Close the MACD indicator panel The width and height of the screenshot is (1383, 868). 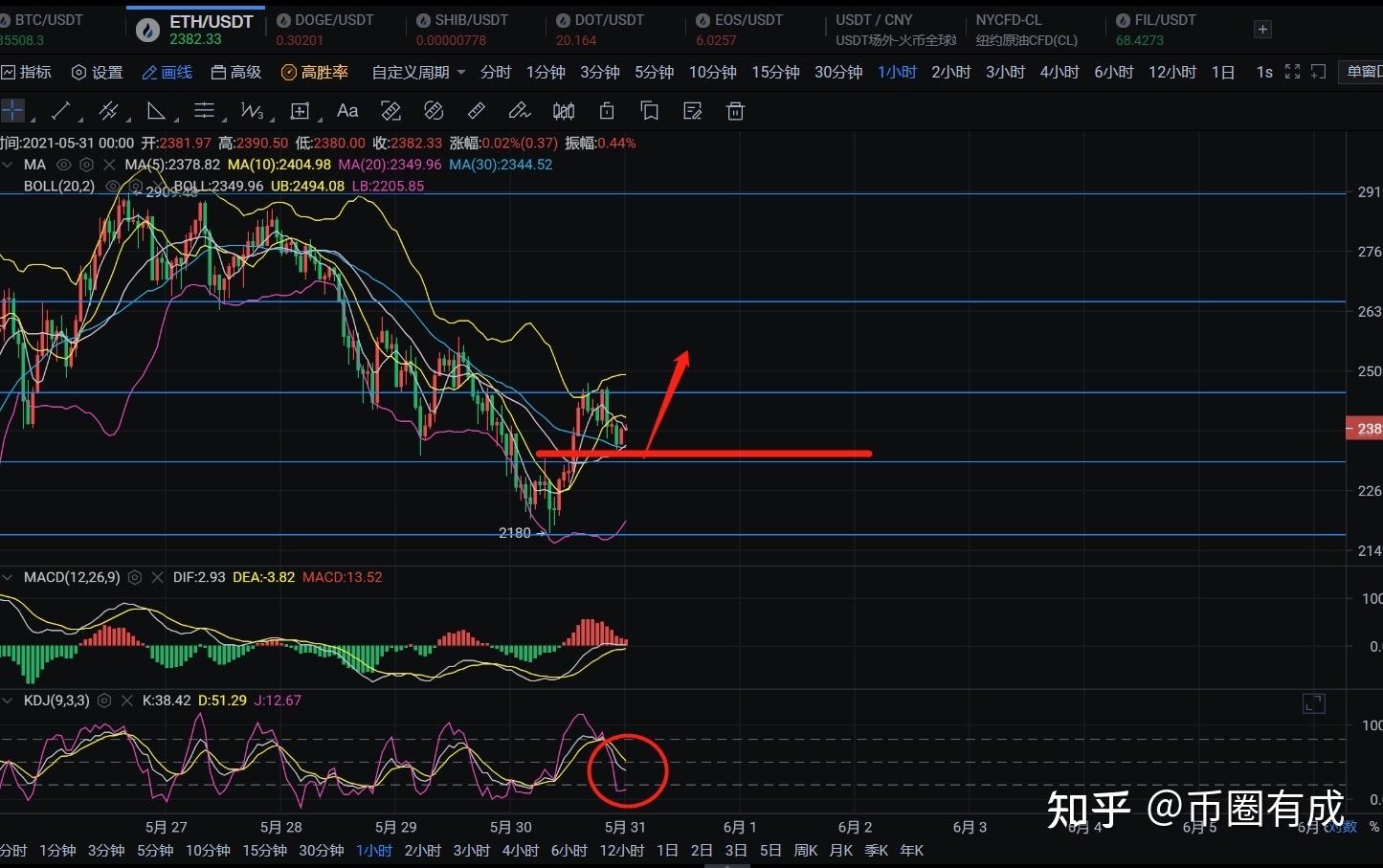158,577
